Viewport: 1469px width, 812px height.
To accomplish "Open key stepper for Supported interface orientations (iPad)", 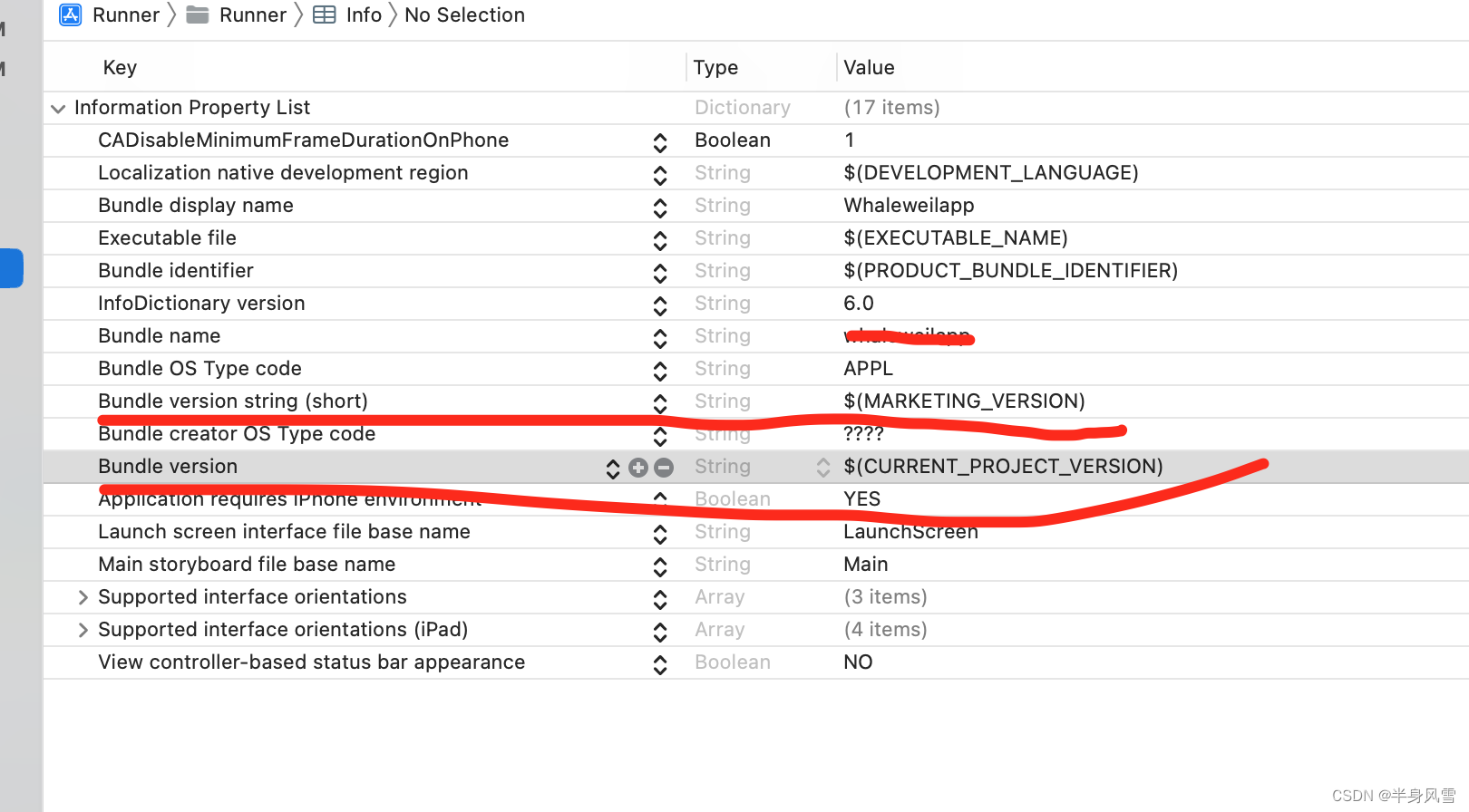I will point(660,632).
